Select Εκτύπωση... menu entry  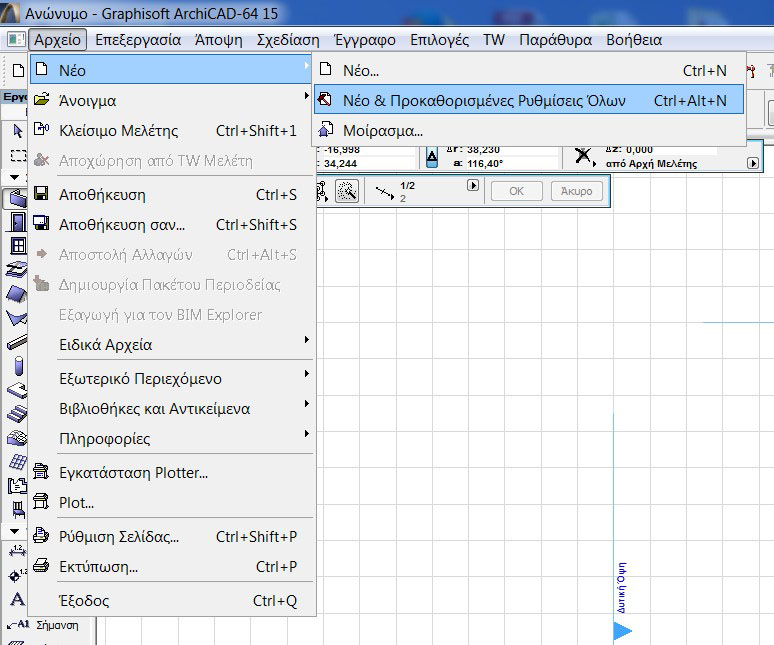coord(171,567)
